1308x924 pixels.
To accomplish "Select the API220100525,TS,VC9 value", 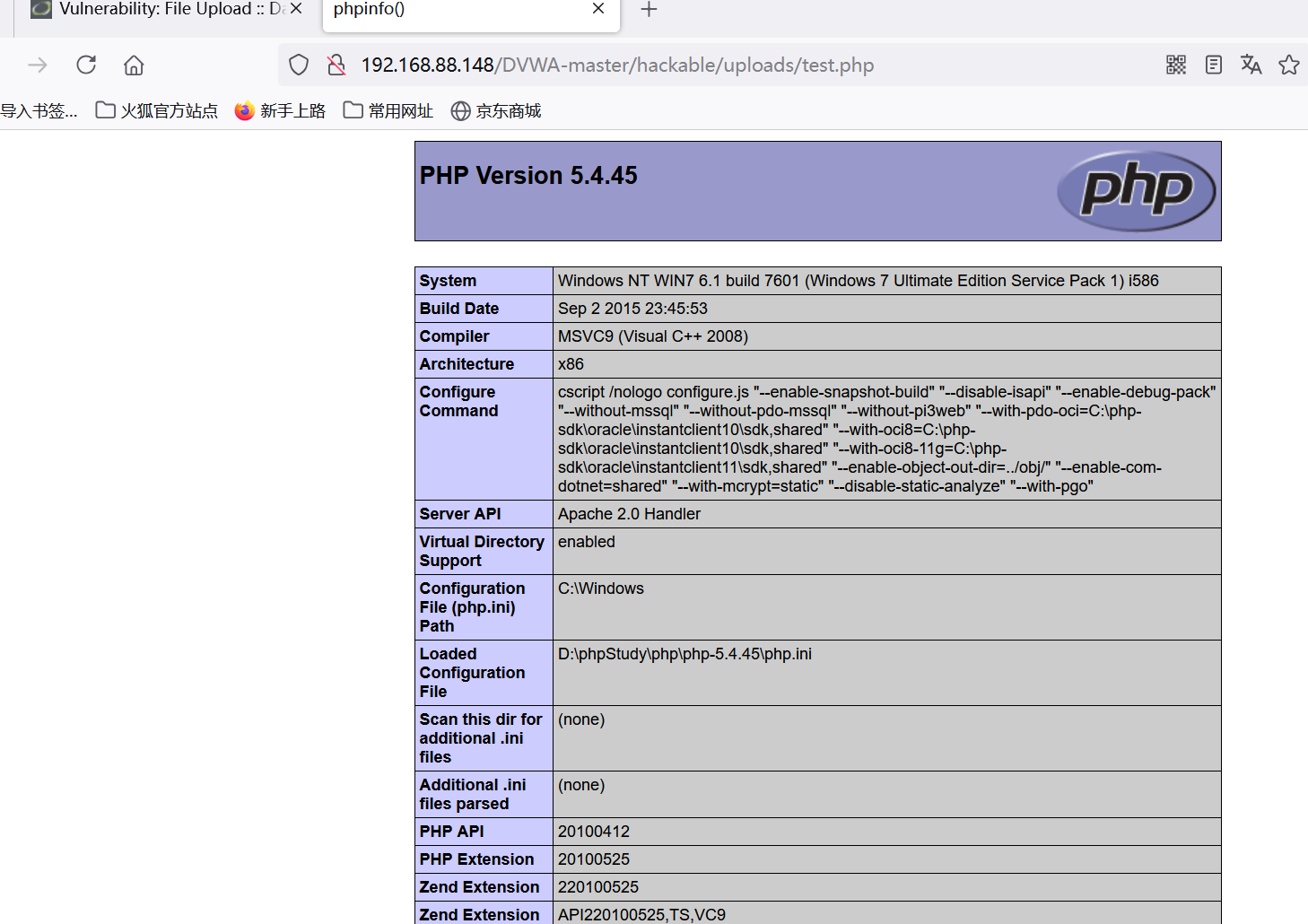I will (641, 915).
